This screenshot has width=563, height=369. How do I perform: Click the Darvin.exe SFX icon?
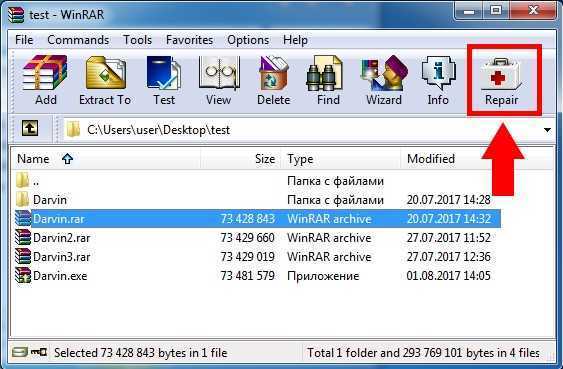(23, 275)
